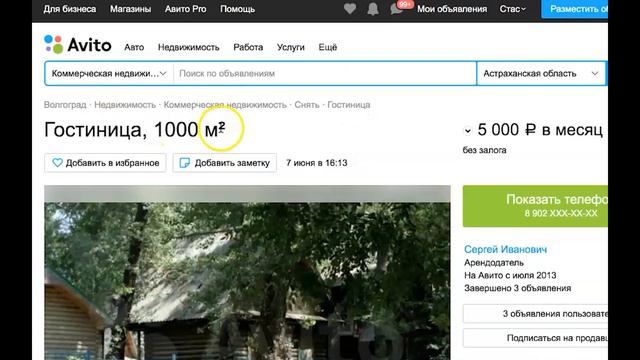Click Добавить заметку button
Image resolution: width=640 pixels, height=360 pixels.
coord(224,163)
